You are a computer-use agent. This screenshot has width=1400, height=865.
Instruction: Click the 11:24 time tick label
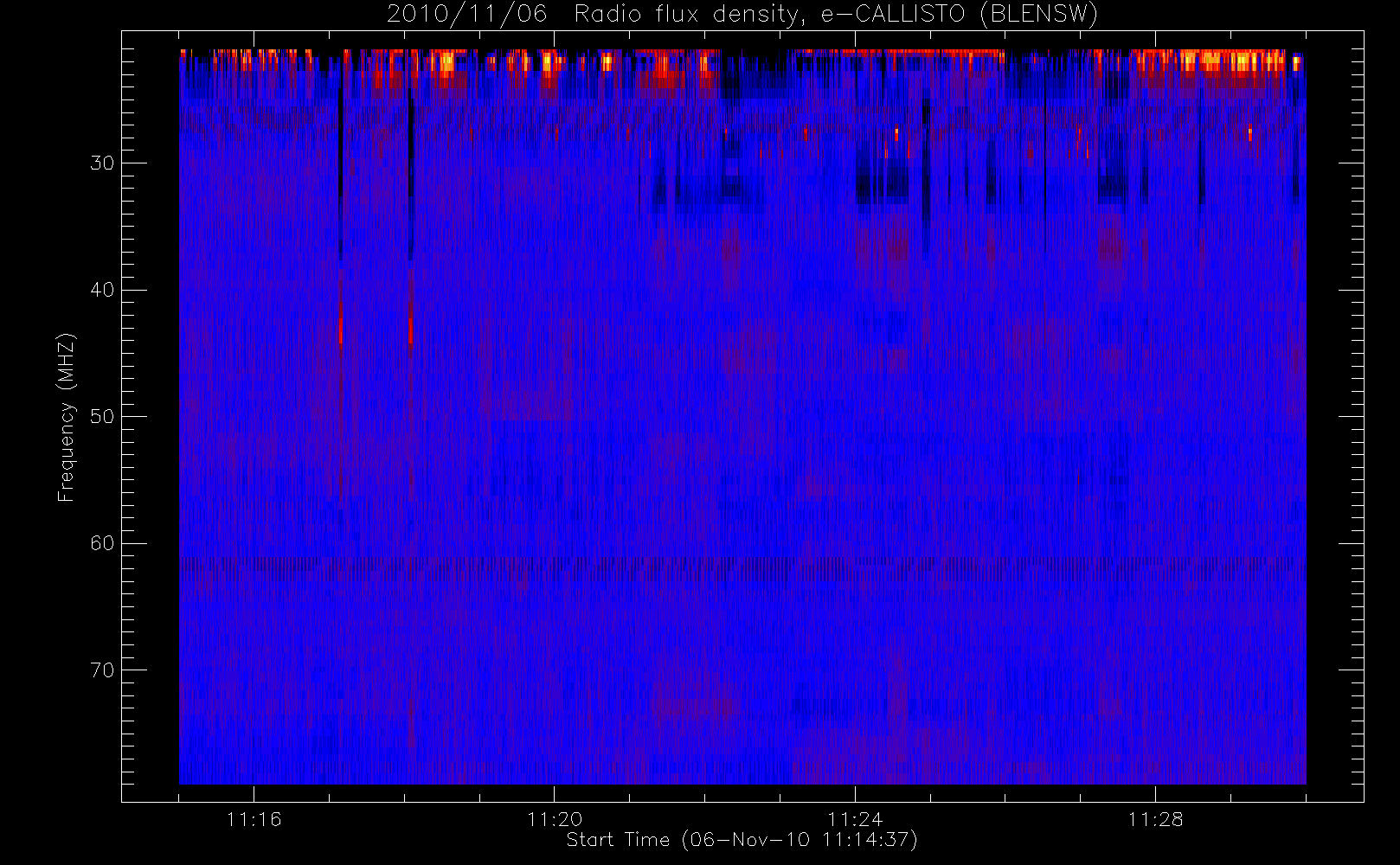tap(855, 819)
